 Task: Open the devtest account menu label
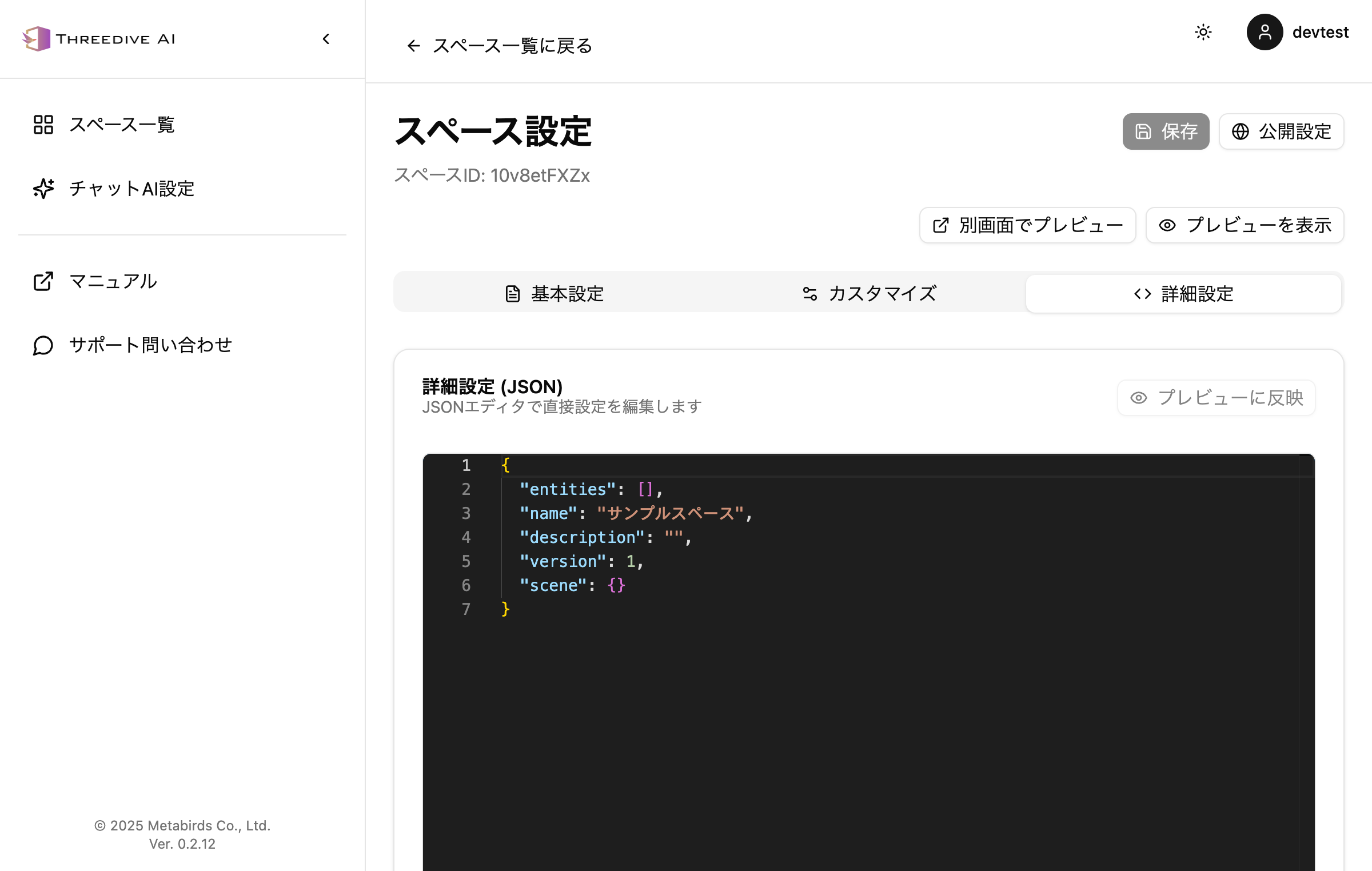tap(1321, 32)
